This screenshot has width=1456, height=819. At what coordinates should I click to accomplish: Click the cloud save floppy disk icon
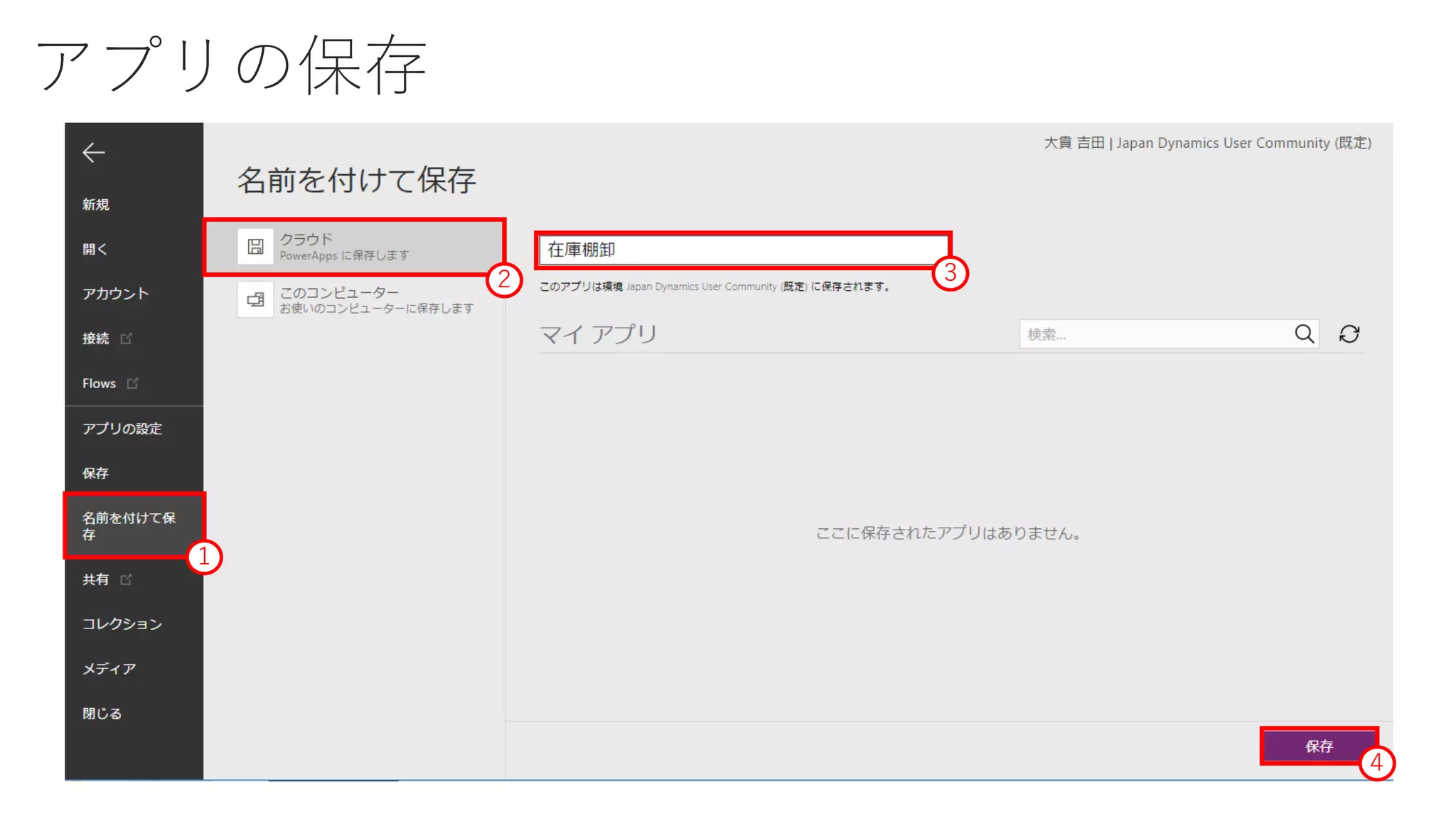point(255,247)
